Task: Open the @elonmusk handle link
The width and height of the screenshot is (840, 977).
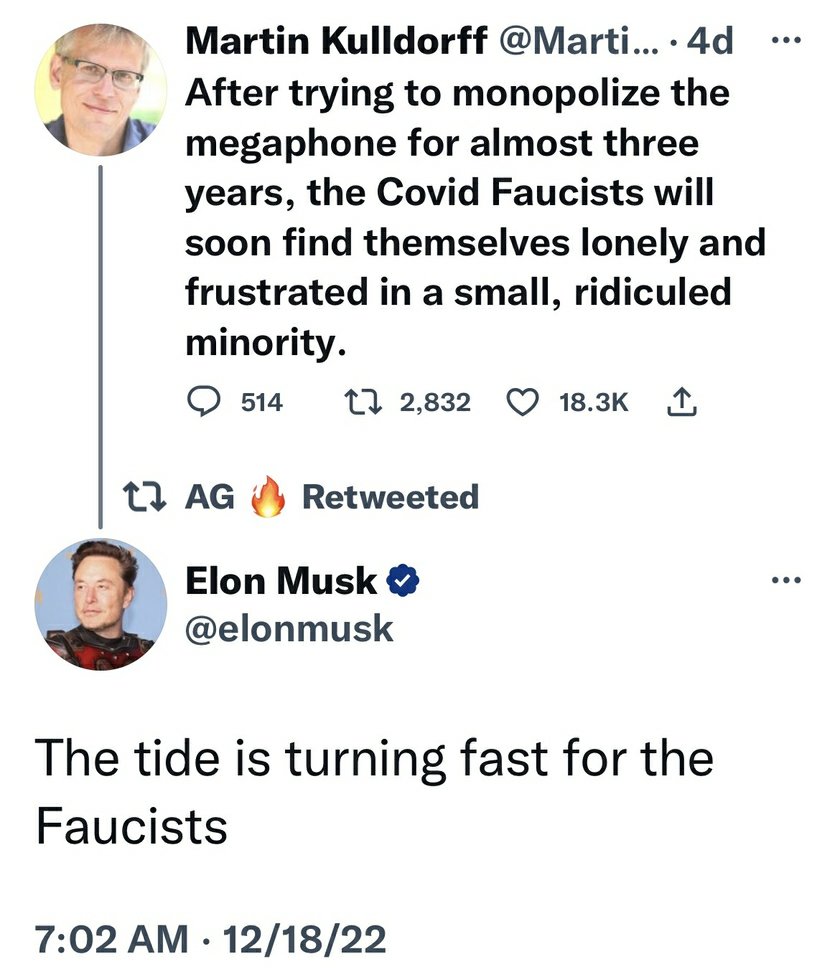Action: (x=290, y=628)
